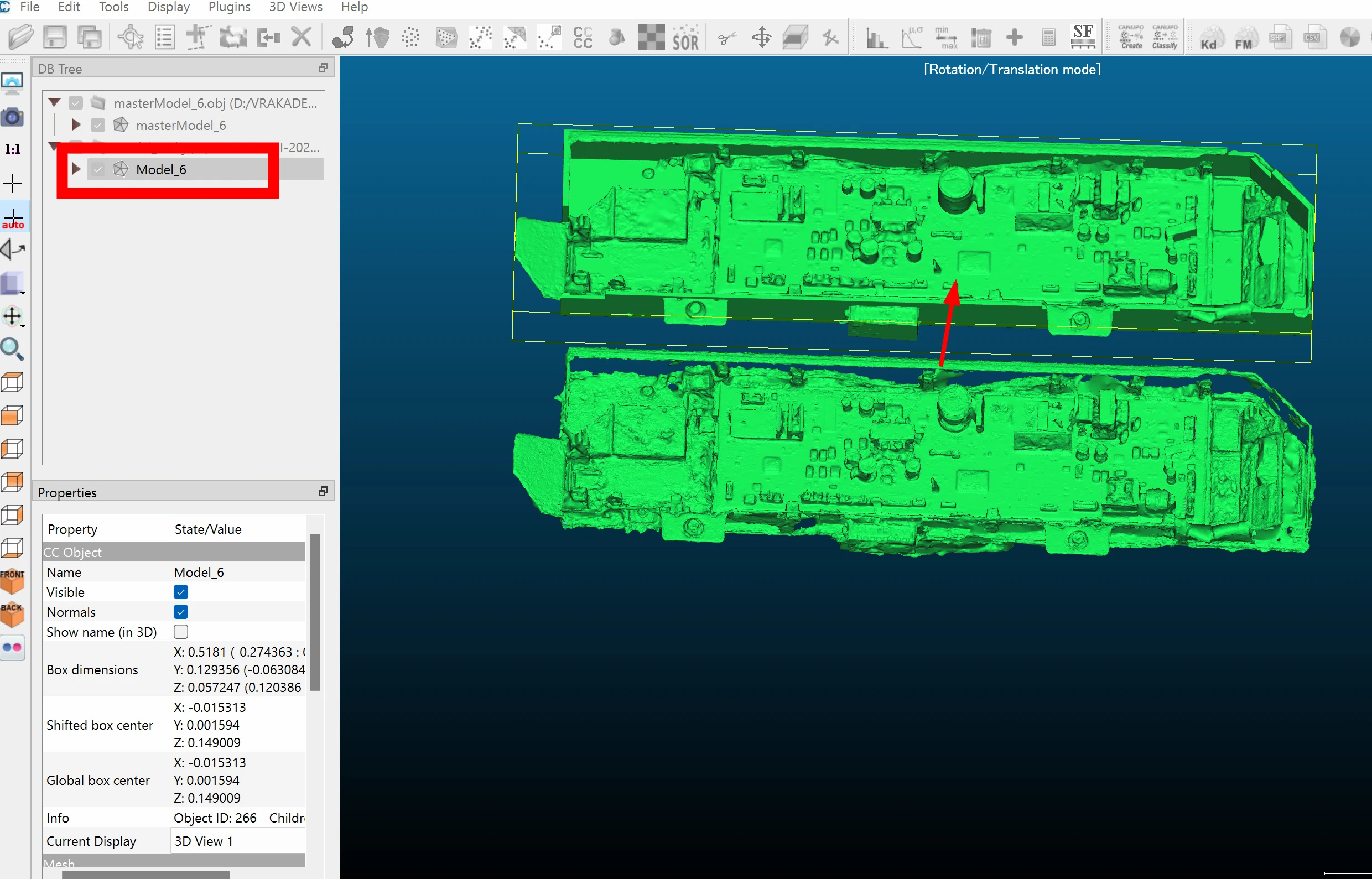Expand the masterModel_6 tree node
This screenshot has width=1372, height=879.
[75, 124]
